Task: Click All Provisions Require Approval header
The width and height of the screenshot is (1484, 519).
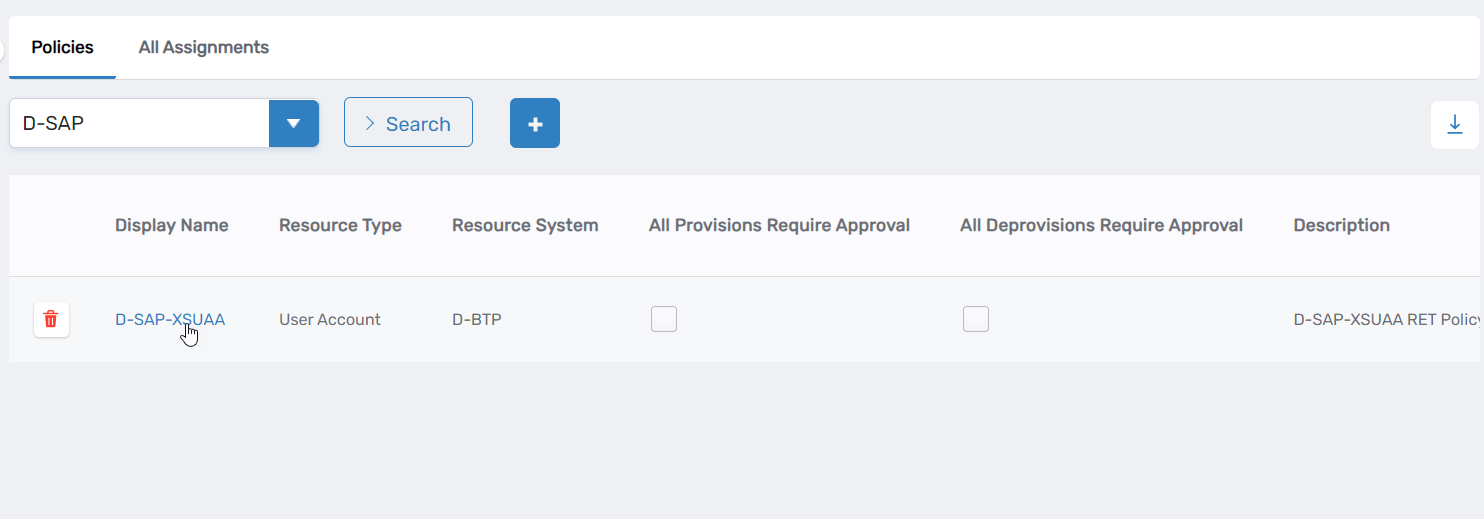Action: click(779, 225)
